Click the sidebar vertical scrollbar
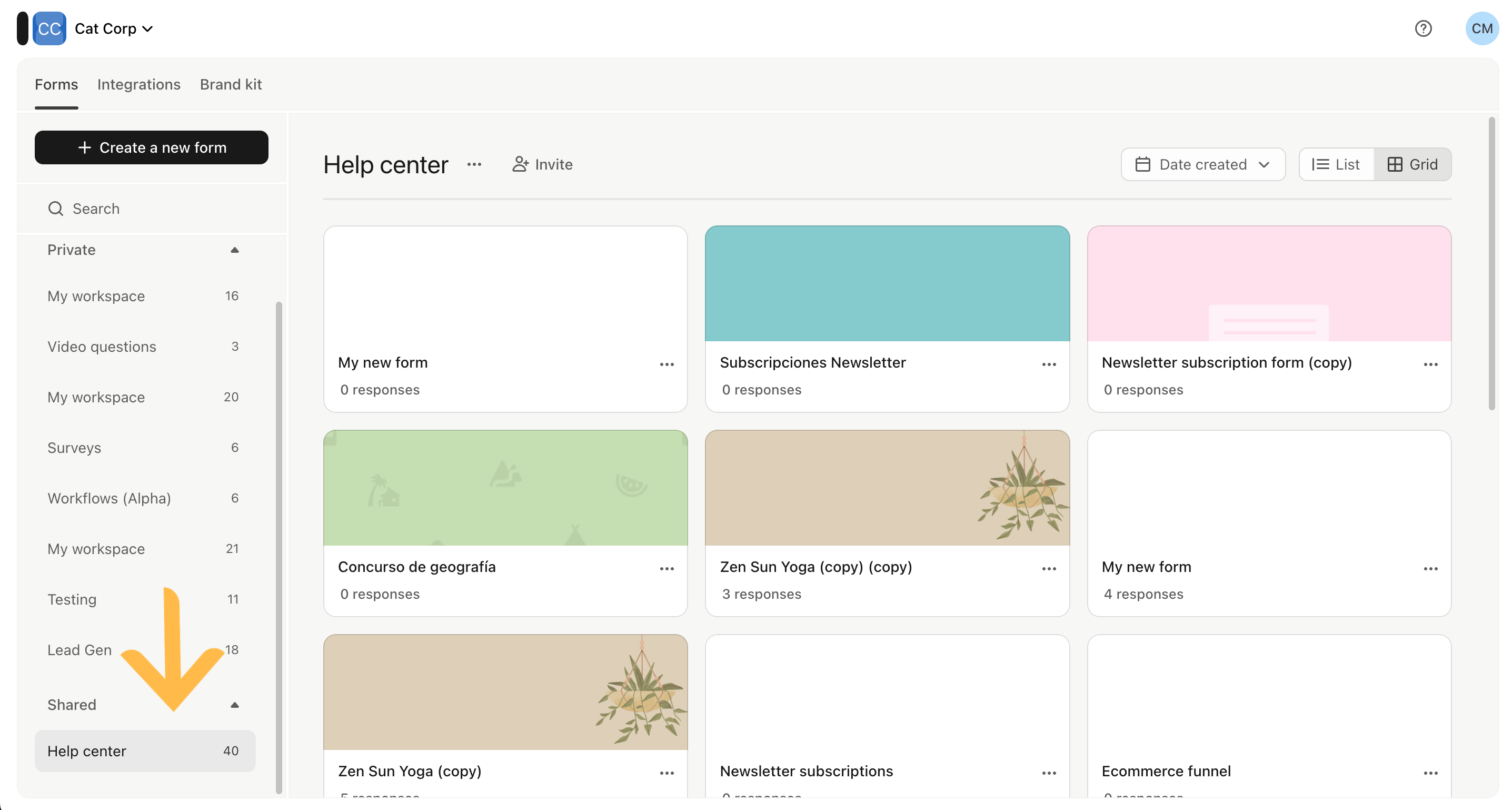1512x810 pixels. (279, 548)
